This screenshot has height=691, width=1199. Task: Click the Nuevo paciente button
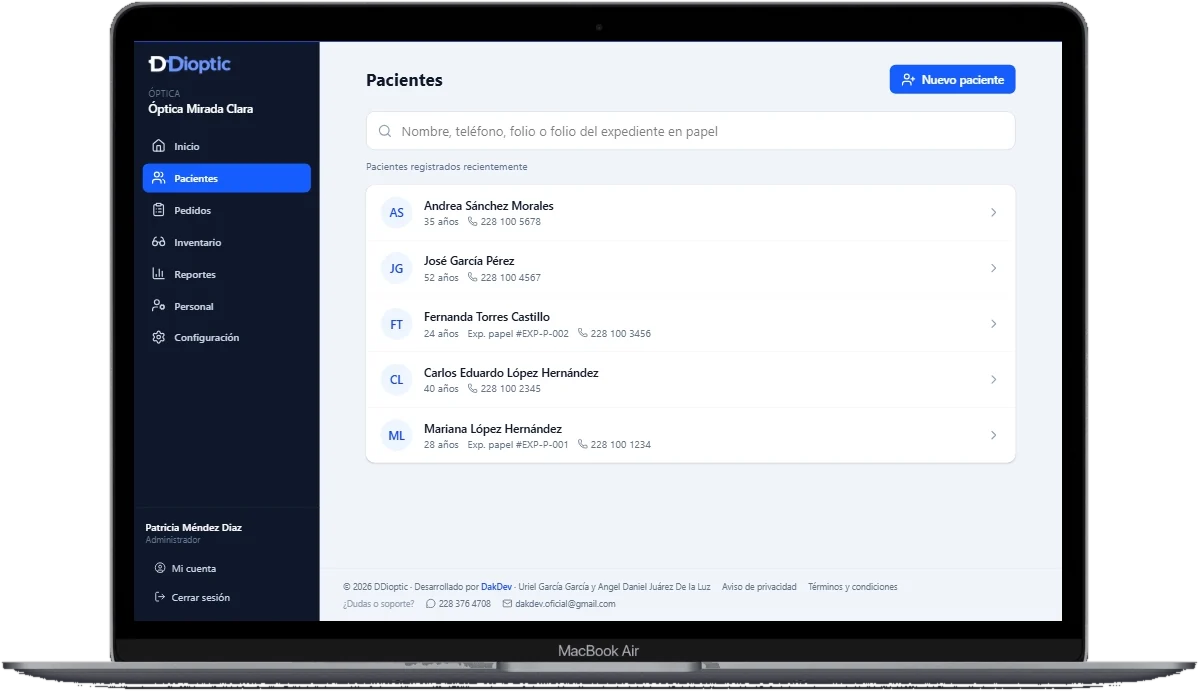tap(952, 79)
